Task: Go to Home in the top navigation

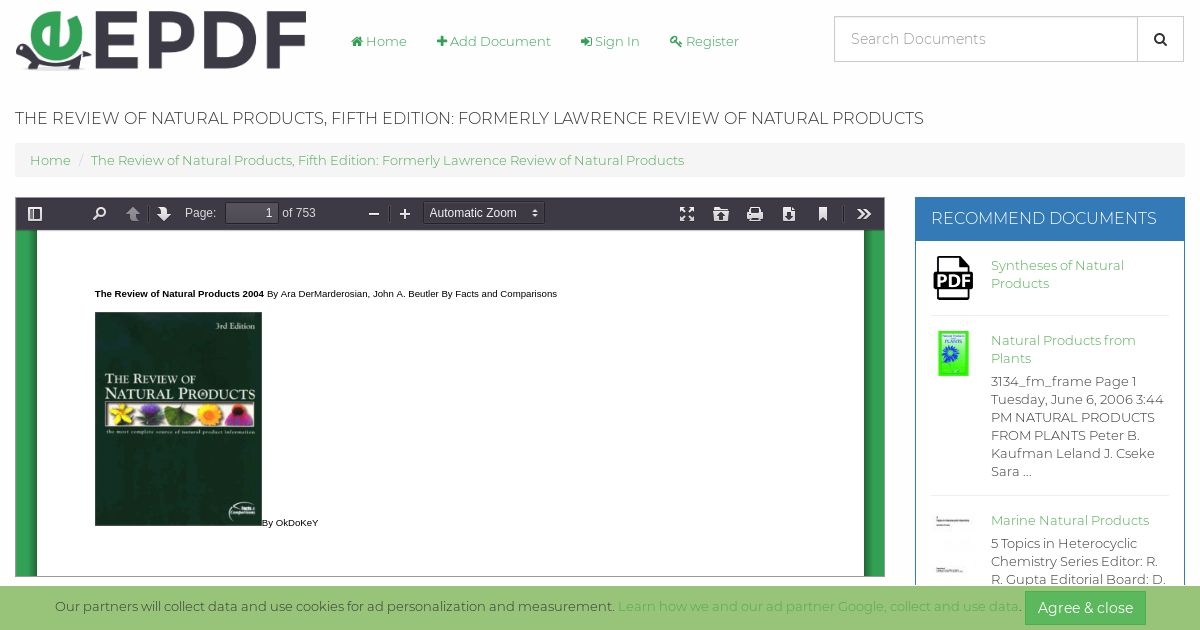Action: (379, 41)
